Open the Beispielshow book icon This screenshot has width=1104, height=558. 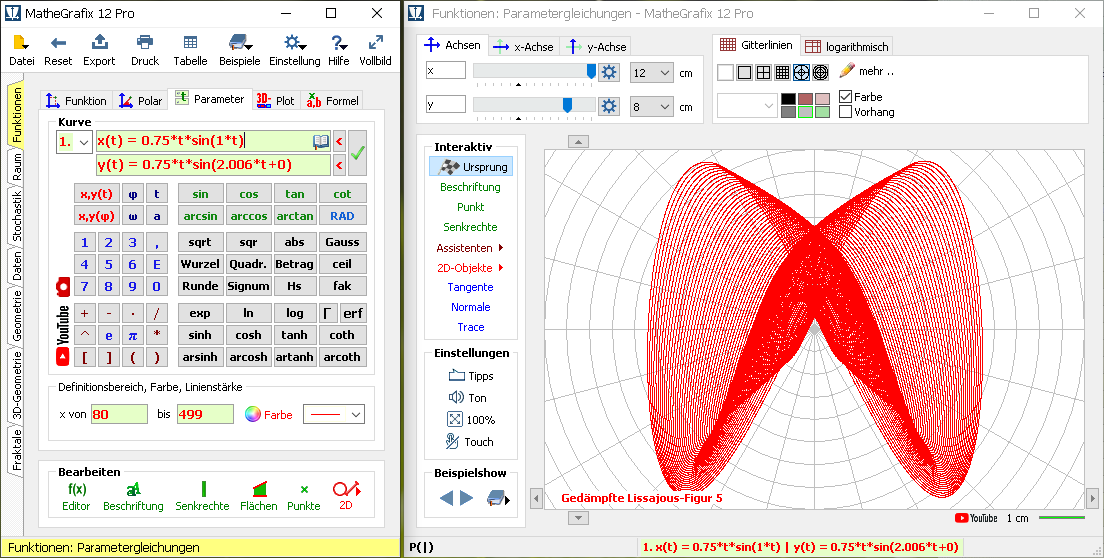coord(498,498)
